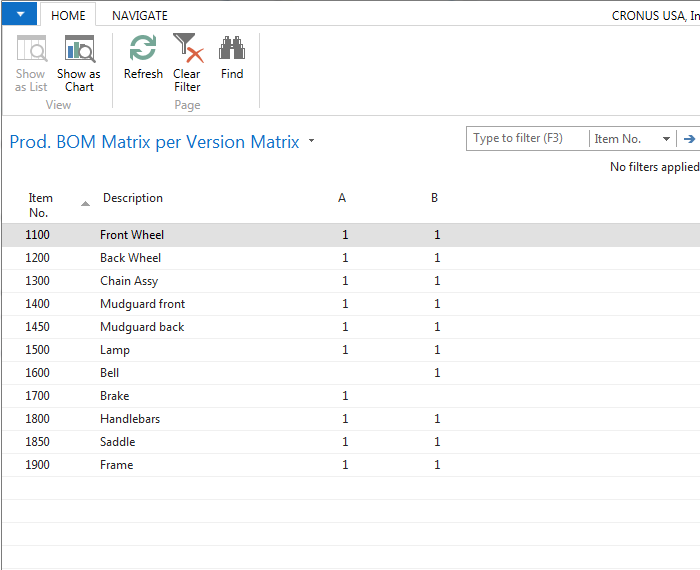Screen dimensions: 700x570
Task: Click the Bell row's B quantity cell
Action: click(x=437, y=373)
